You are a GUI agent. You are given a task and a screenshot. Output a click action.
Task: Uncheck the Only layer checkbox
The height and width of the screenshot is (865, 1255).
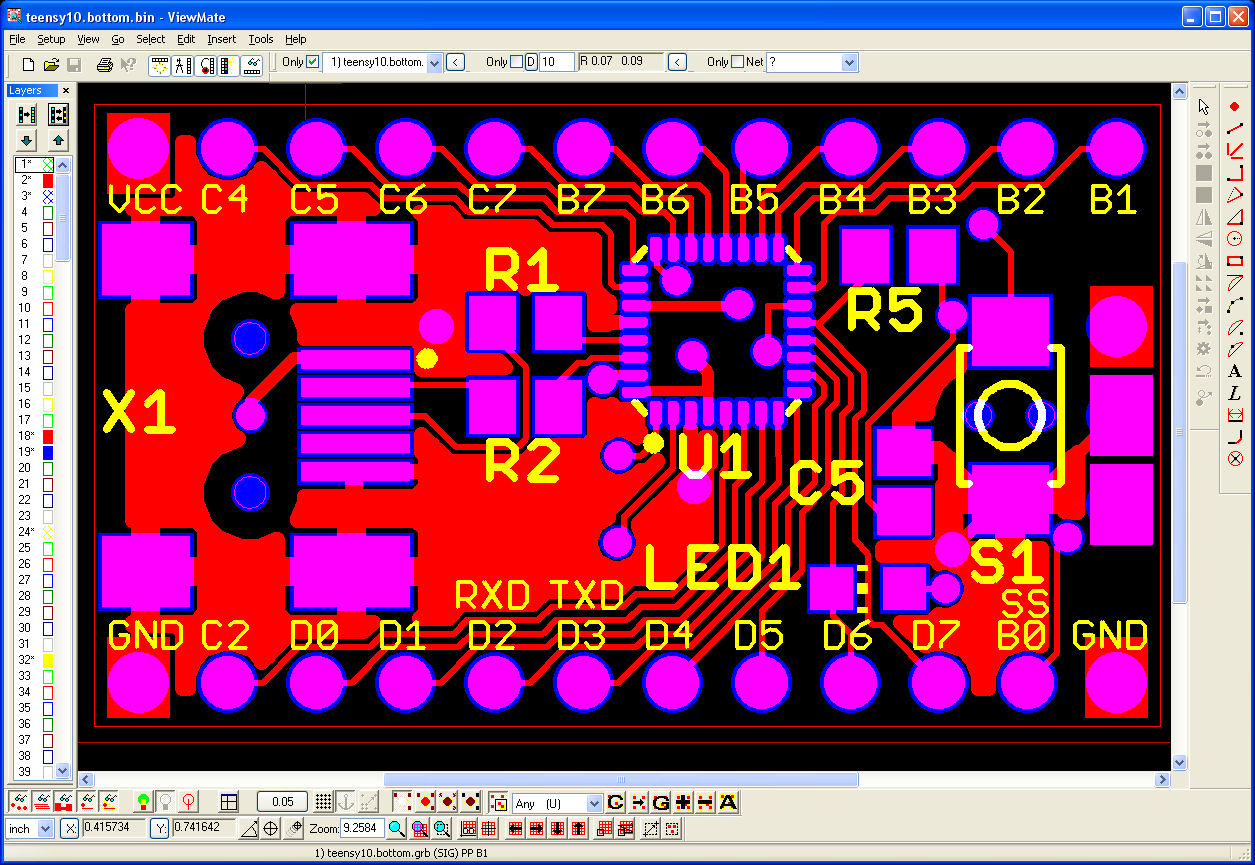coord(313,62)
